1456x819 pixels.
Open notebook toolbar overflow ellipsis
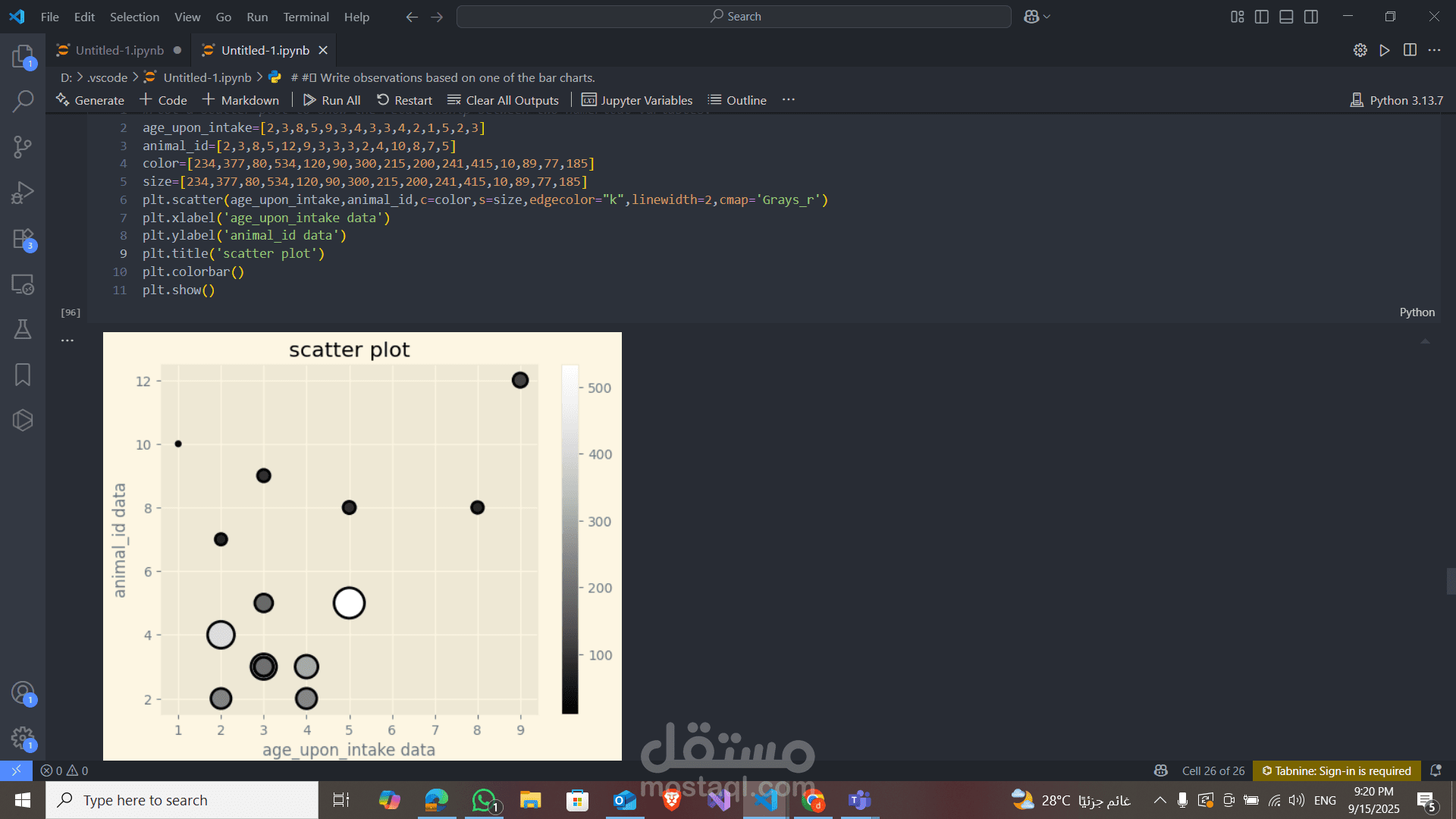[x=789, y=100]
